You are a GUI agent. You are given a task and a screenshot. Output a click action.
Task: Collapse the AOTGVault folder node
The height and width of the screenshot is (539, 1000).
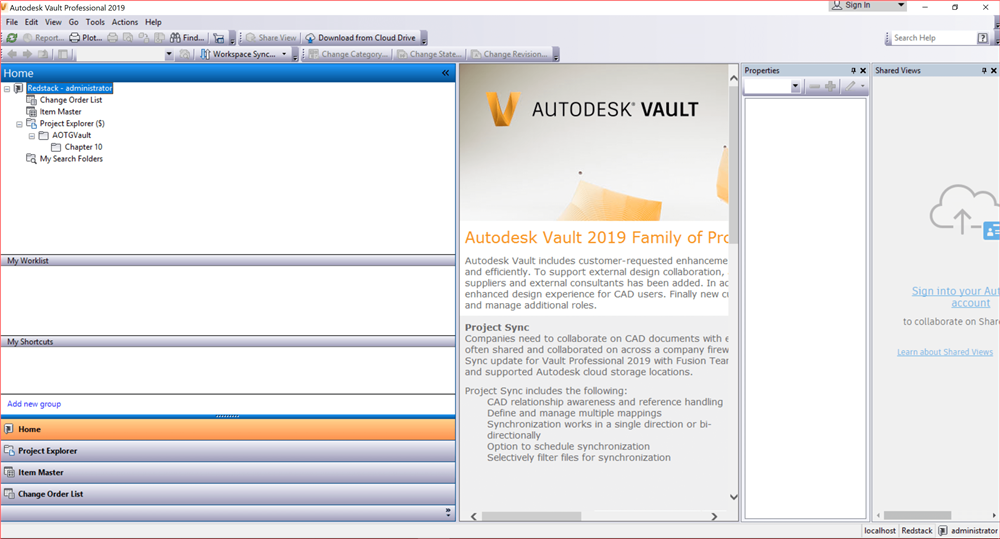(31, 136)
